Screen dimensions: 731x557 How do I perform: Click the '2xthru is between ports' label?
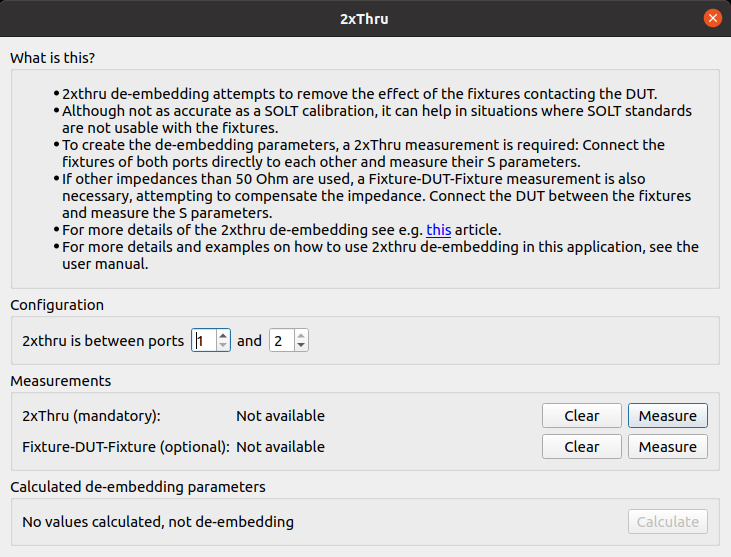(x=103, y=341)
